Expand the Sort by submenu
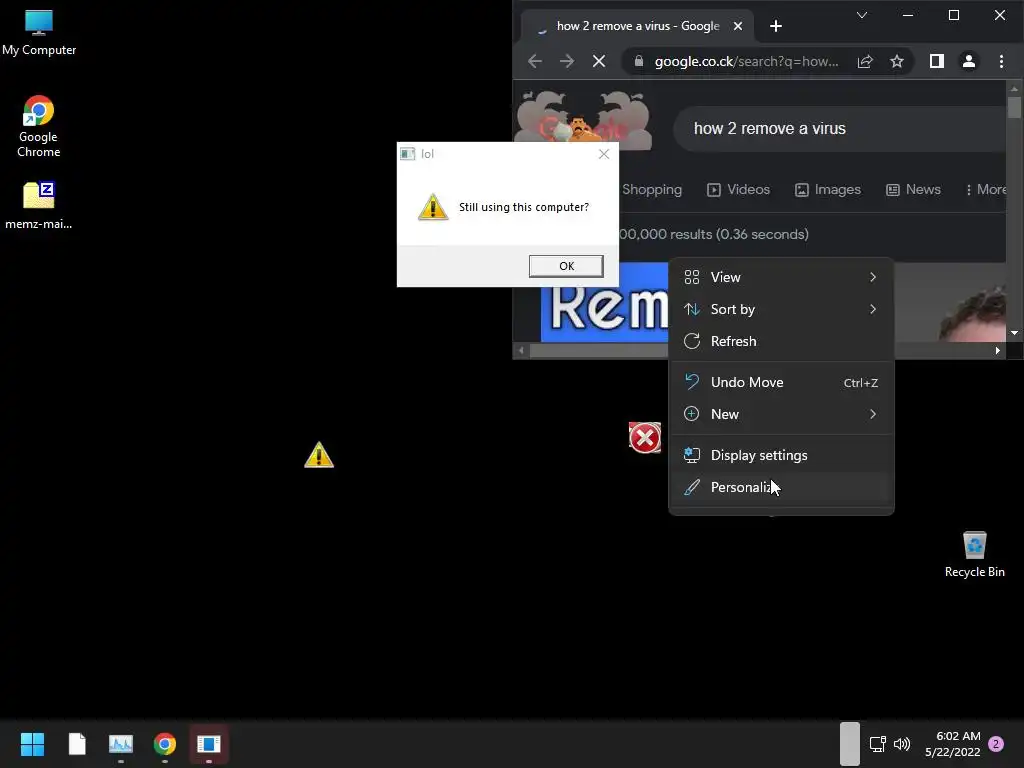Screen dimensions: 1024x768 click(781, 309)
